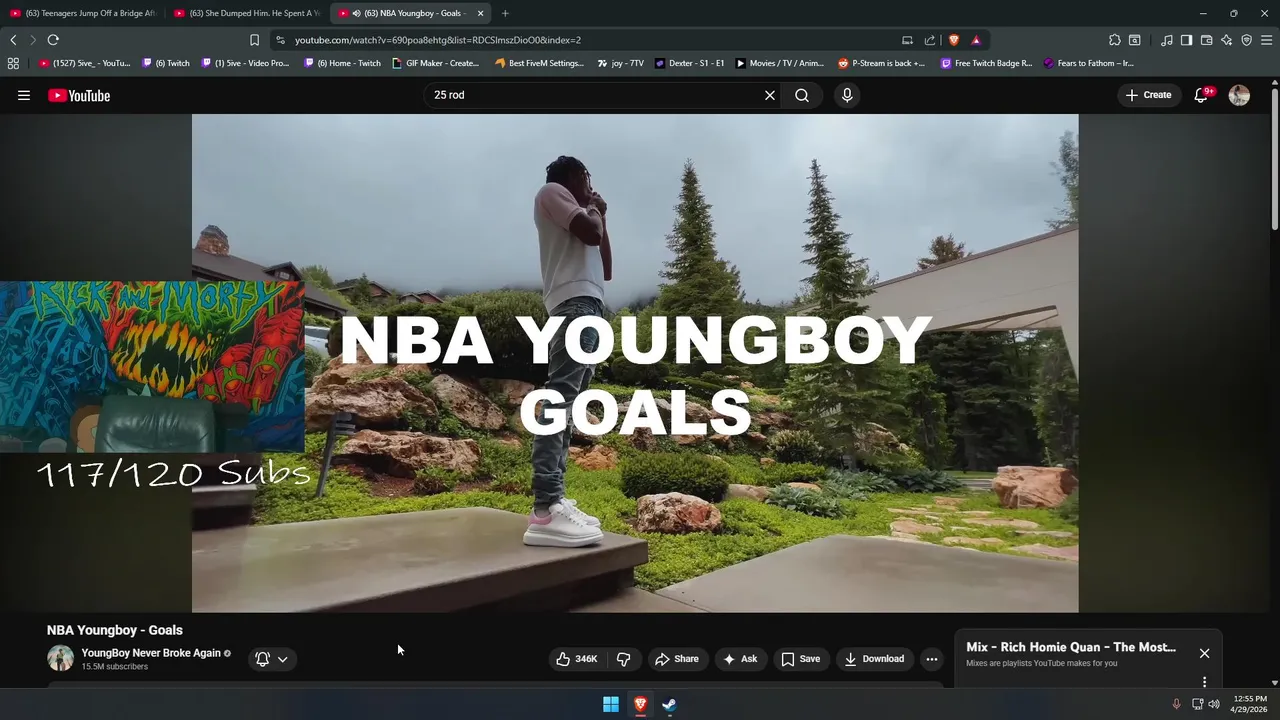Save the video to a playlist
Screen dimensions: 1280x720
801,659
